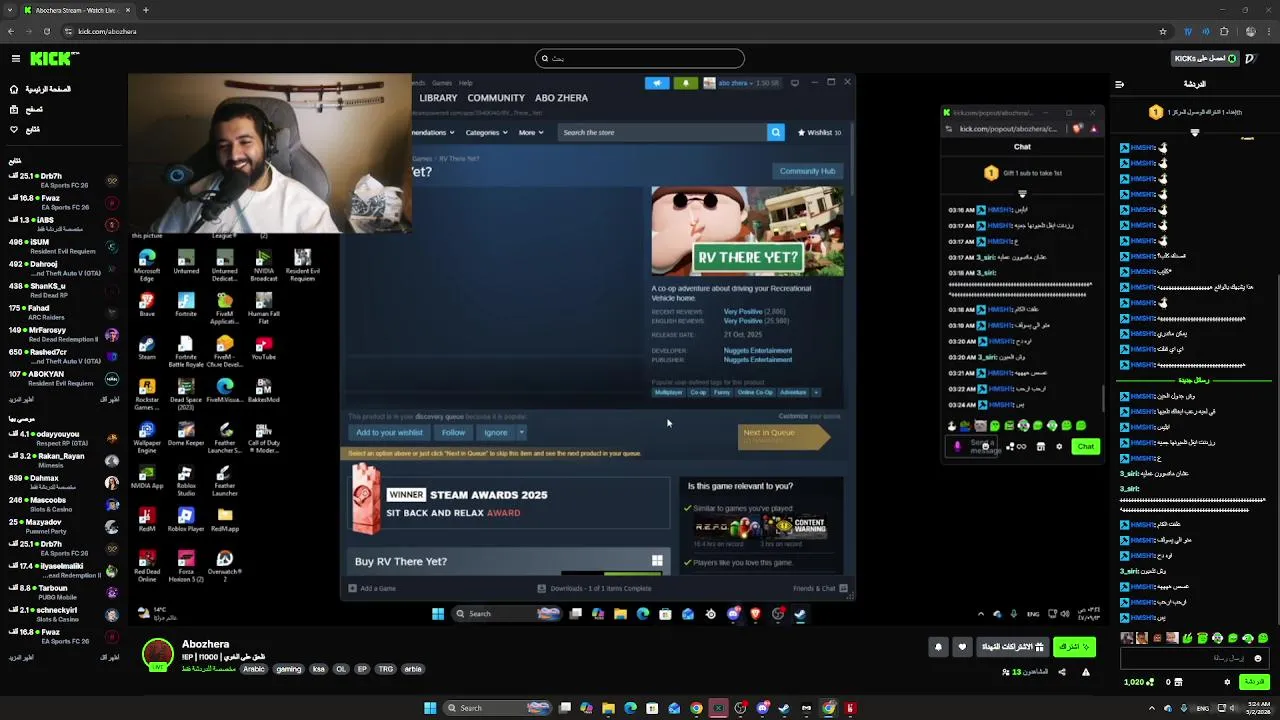Image resolution: width=1280 pixels, height=720 pixels.
Task: Click the Microsoft Edge desktop icon in stream
Action: (x=147, y=265)
